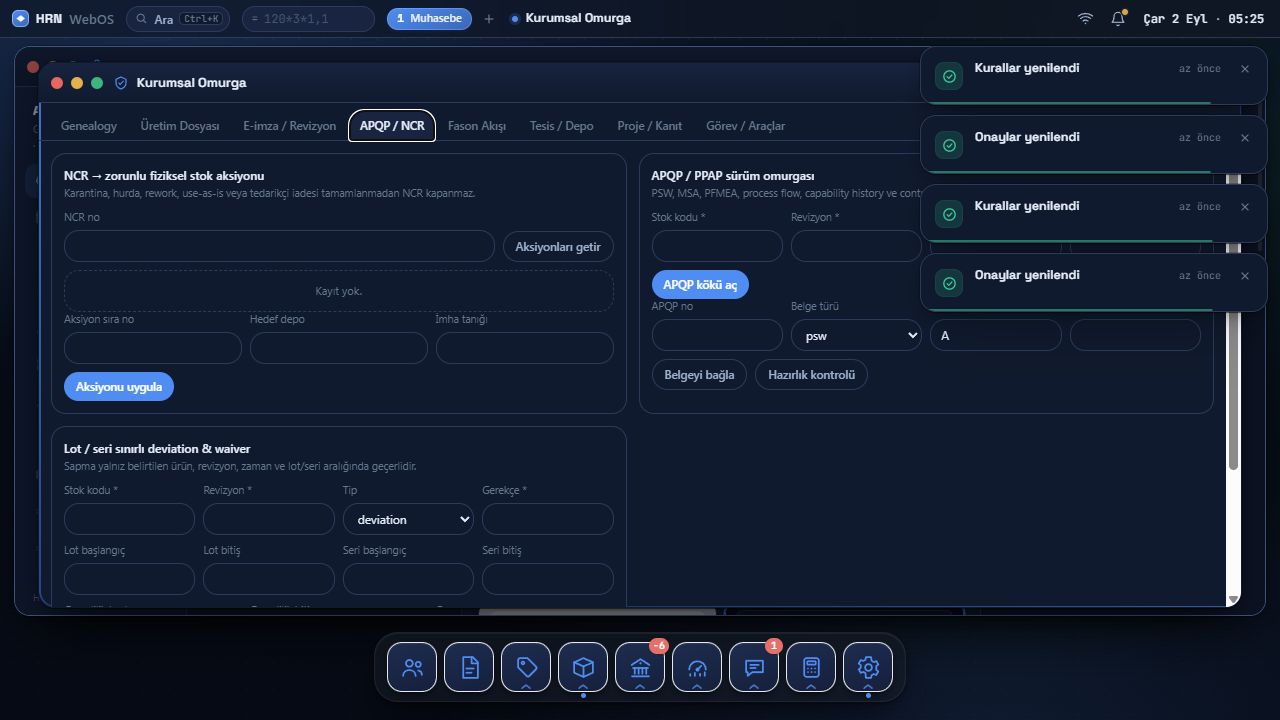Open the Belge türü dropdown showing psw
The width and height of the screenshot is (1280, 720).
point(856,335)
